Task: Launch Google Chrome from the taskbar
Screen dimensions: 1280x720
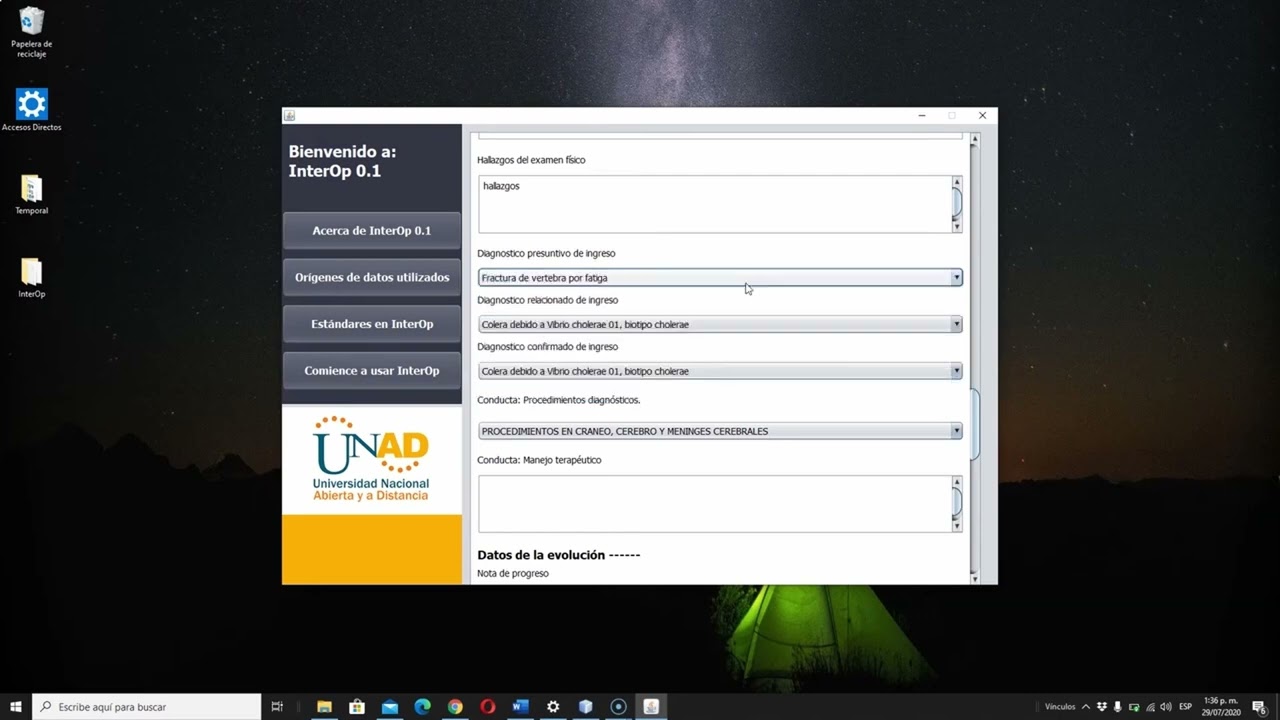Action: tap(455, 706)
